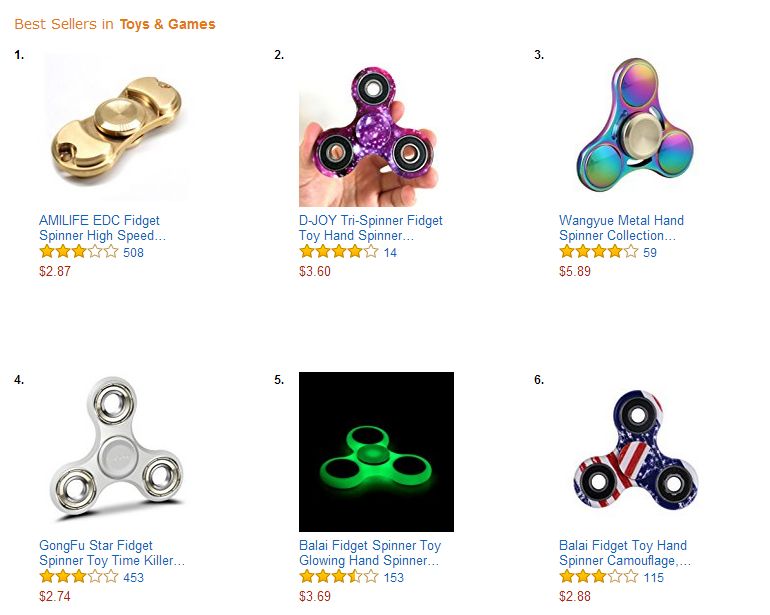Click the purple galaxy D-JOY spinner image
770x615 pixels.
[368, 137]
